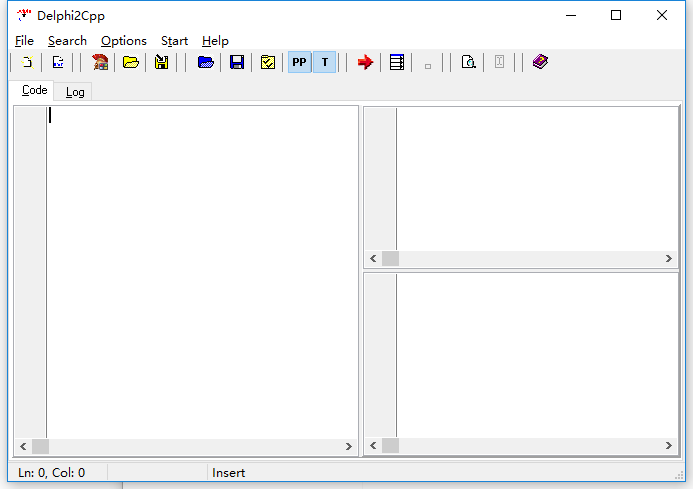The image size is (693, 489).
Task: Click inside the upper right output pane
Action: click(x=537, y=179)
